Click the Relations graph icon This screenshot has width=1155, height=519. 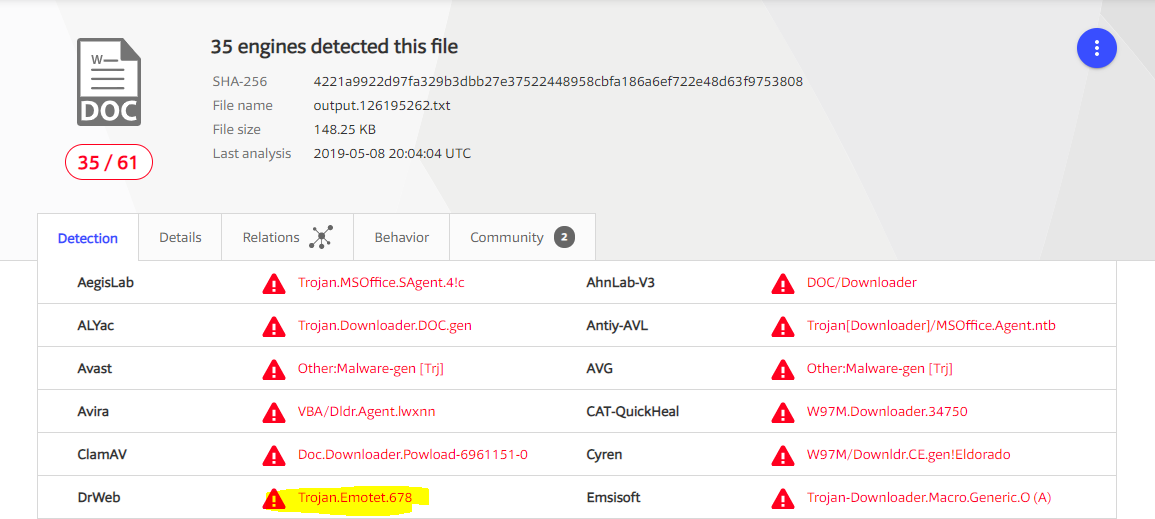(321, 237)
